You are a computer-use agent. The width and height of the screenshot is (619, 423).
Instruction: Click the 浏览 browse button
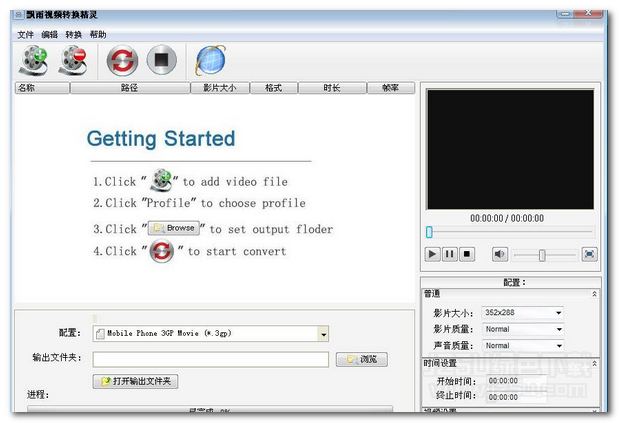tap(362, 359)
